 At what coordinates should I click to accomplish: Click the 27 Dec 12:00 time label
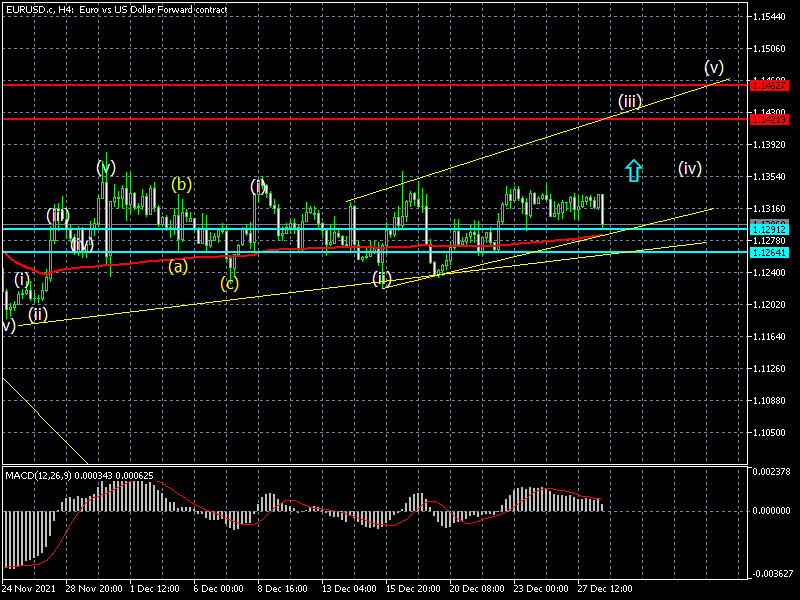pos(605,588)
